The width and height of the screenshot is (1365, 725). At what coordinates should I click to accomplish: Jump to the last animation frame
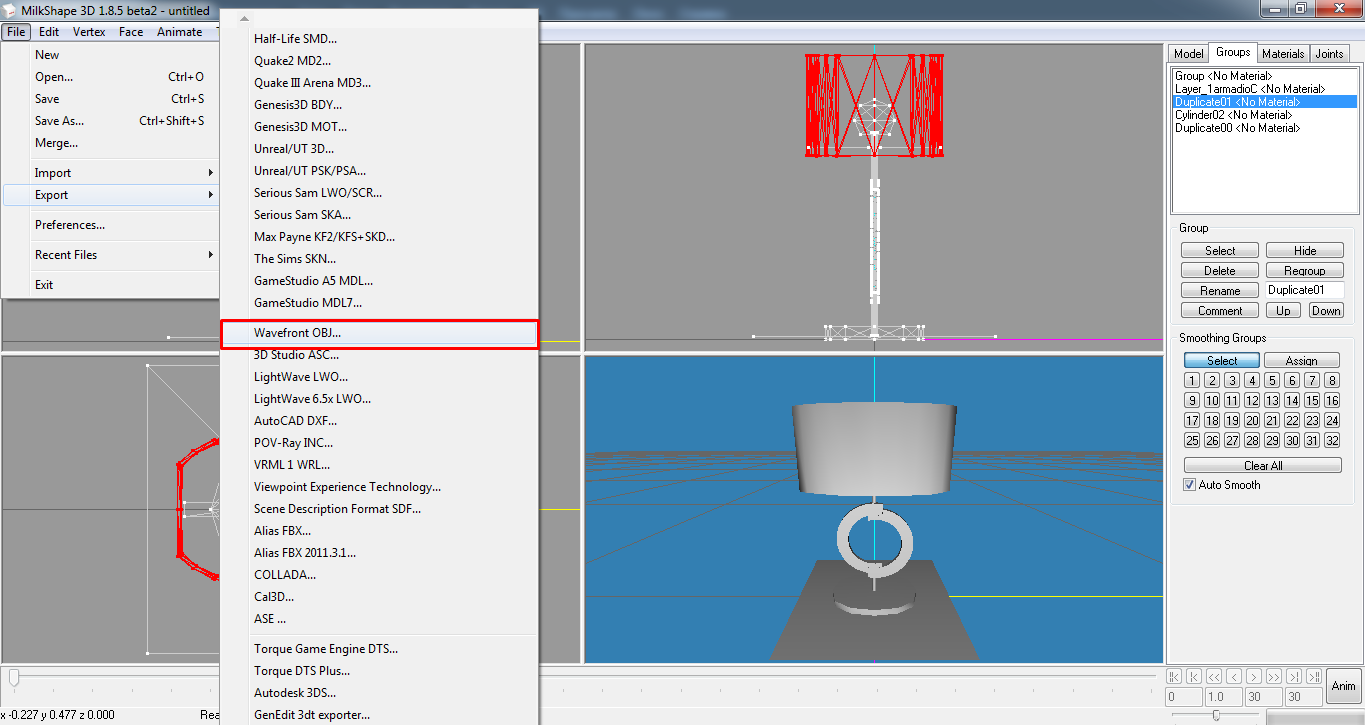(x=1314, y=677)
